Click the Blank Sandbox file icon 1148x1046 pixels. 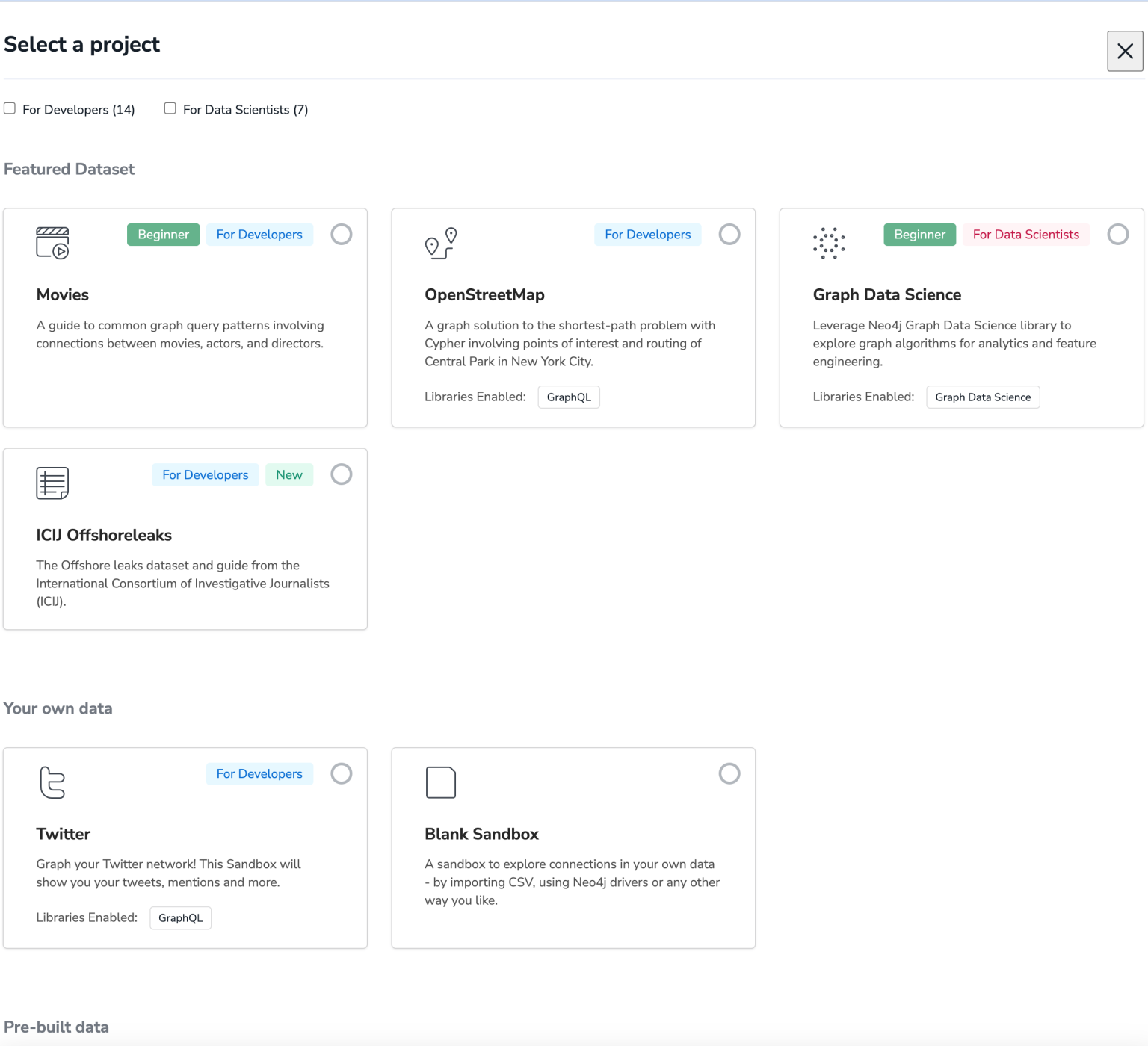pyautogui.click(x=441, y=782)
